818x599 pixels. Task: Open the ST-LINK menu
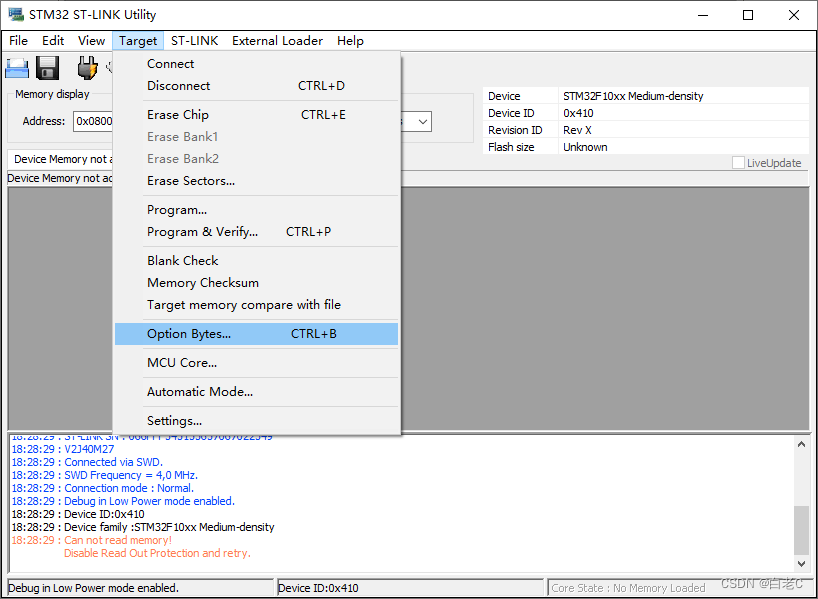coord(194,41)
